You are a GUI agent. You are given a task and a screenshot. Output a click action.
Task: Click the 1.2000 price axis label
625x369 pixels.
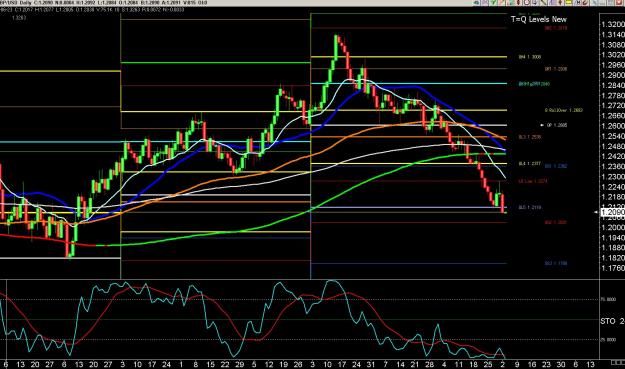click(613, 228)
